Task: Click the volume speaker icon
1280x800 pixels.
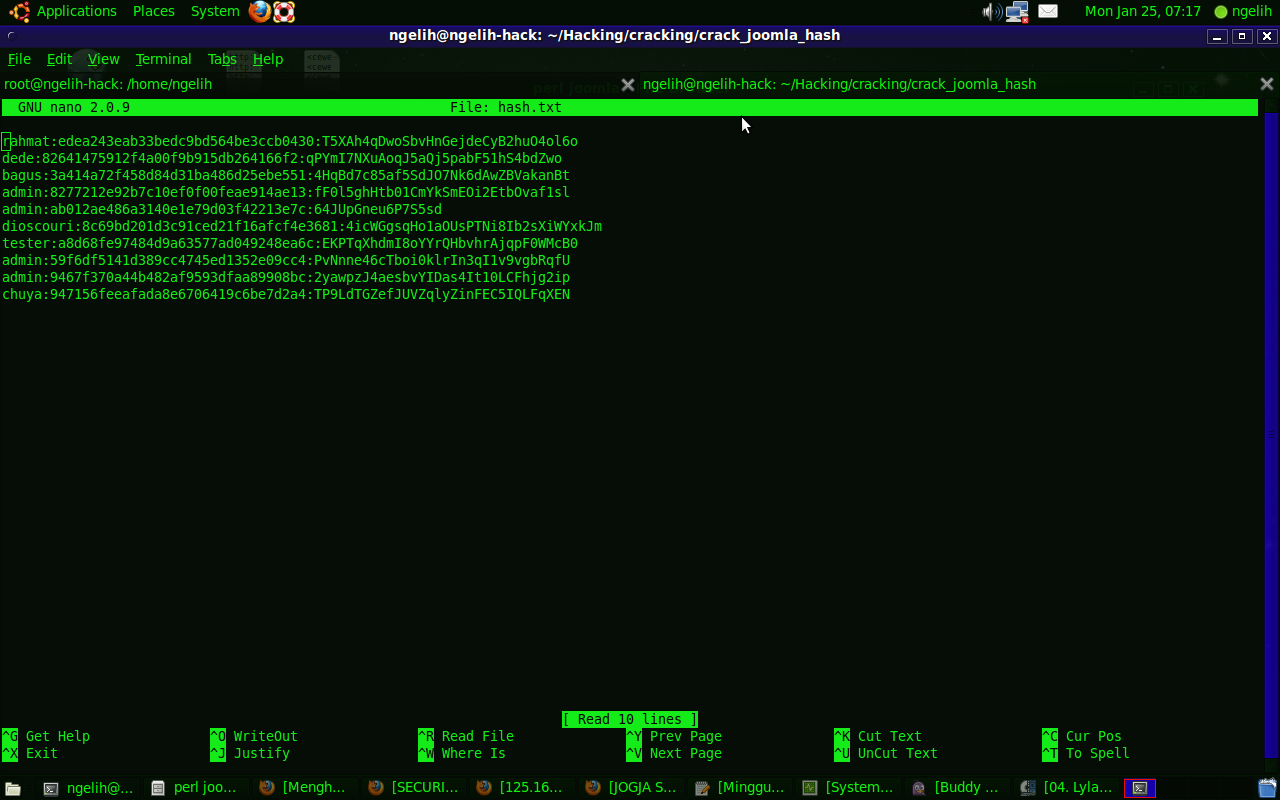Action: pos(991,12)
